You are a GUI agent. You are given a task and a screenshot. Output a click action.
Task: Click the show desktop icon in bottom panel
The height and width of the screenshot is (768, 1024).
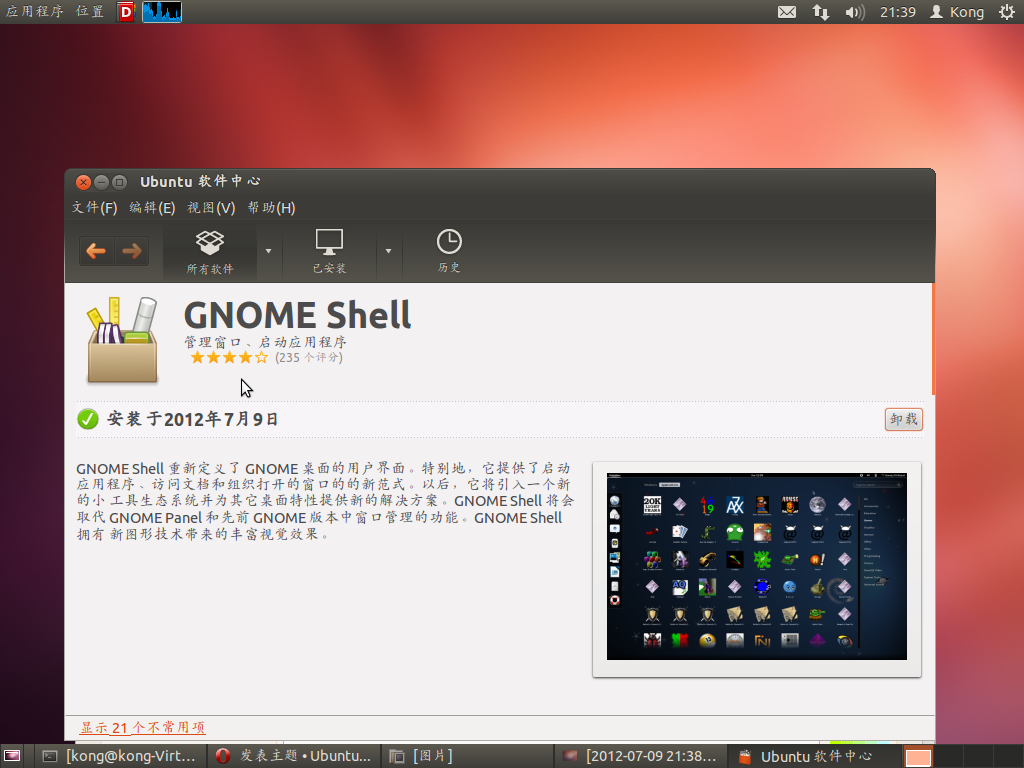point(12,756)
